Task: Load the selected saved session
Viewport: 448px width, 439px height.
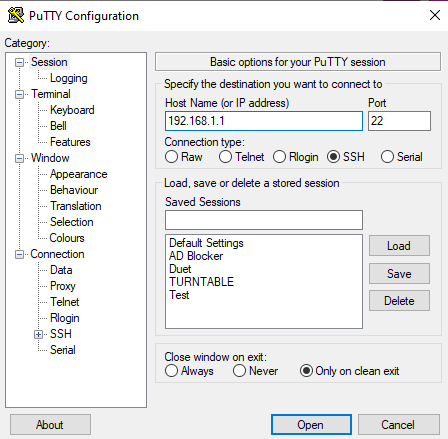Action: [399, 246]
